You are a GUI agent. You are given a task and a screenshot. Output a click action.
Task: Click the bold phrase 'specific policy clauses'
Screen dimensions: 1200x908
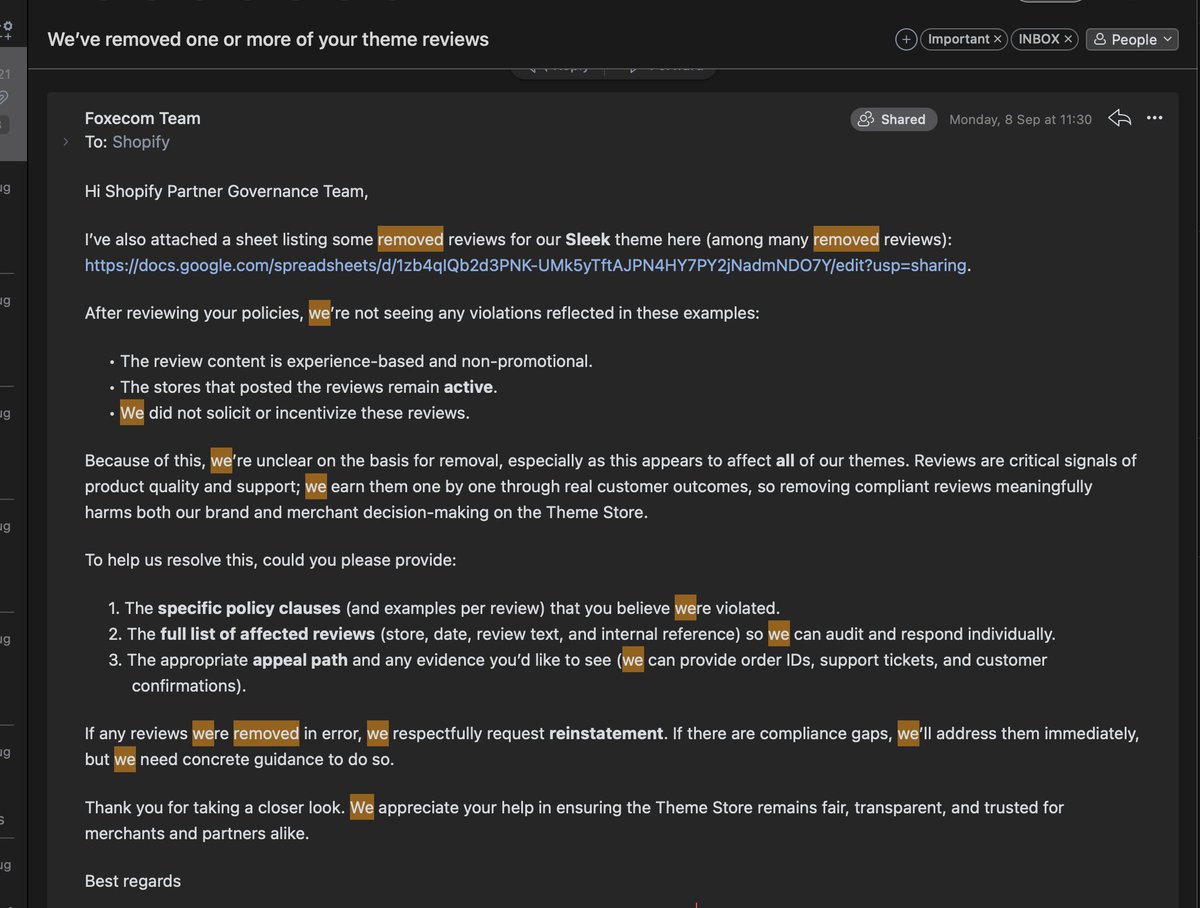click(x=249, y=608)
